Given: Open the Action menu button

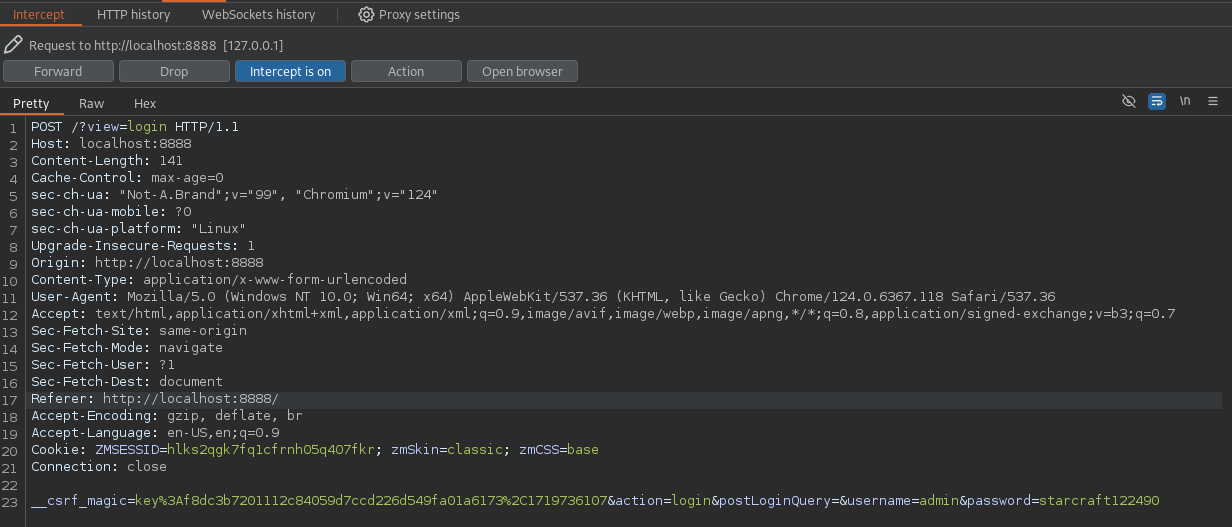Looking at the screenshot, I should pos(406,72).
